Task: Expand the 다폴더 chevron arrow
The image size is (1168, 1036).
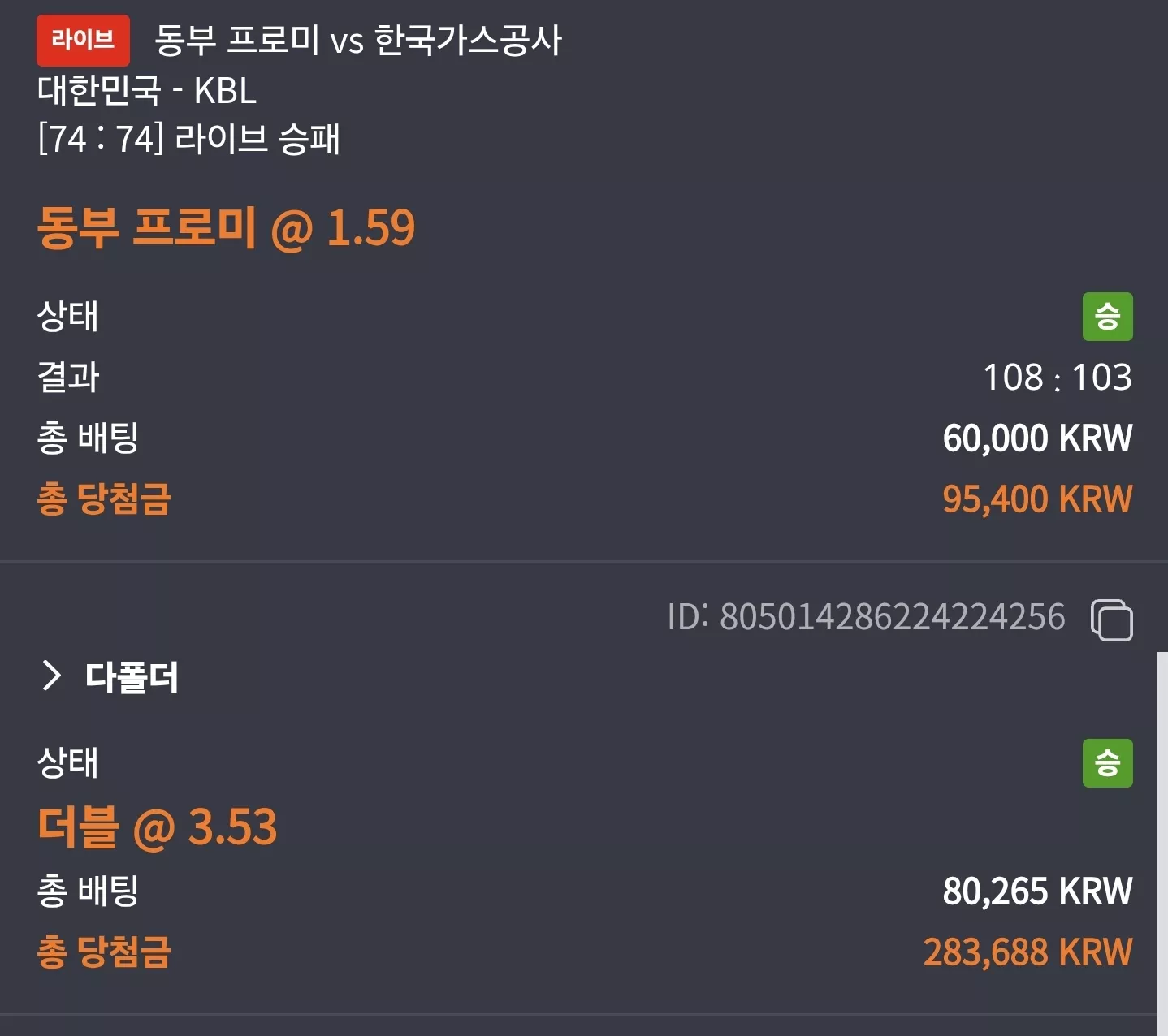Action: click(x=51, y=676)
